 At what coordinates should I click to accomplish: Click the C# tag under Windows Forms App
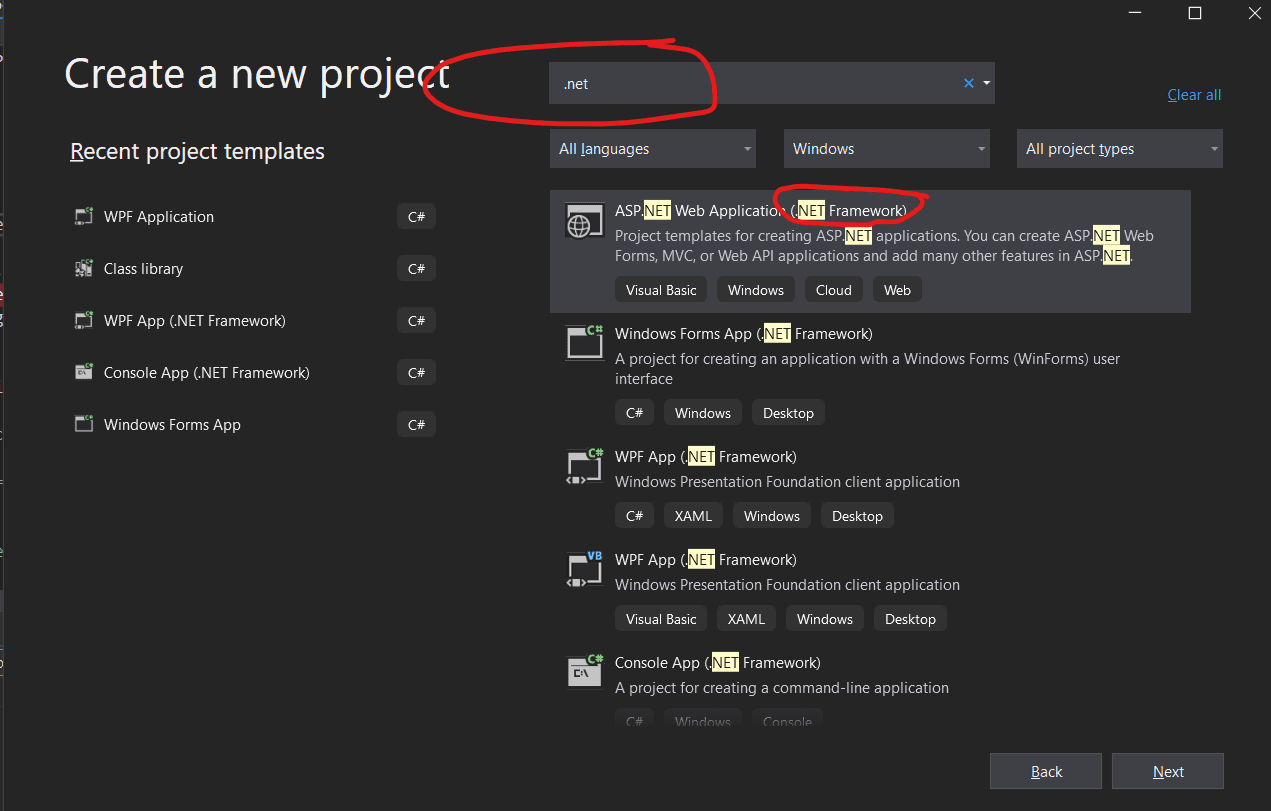tap(634, 413)
